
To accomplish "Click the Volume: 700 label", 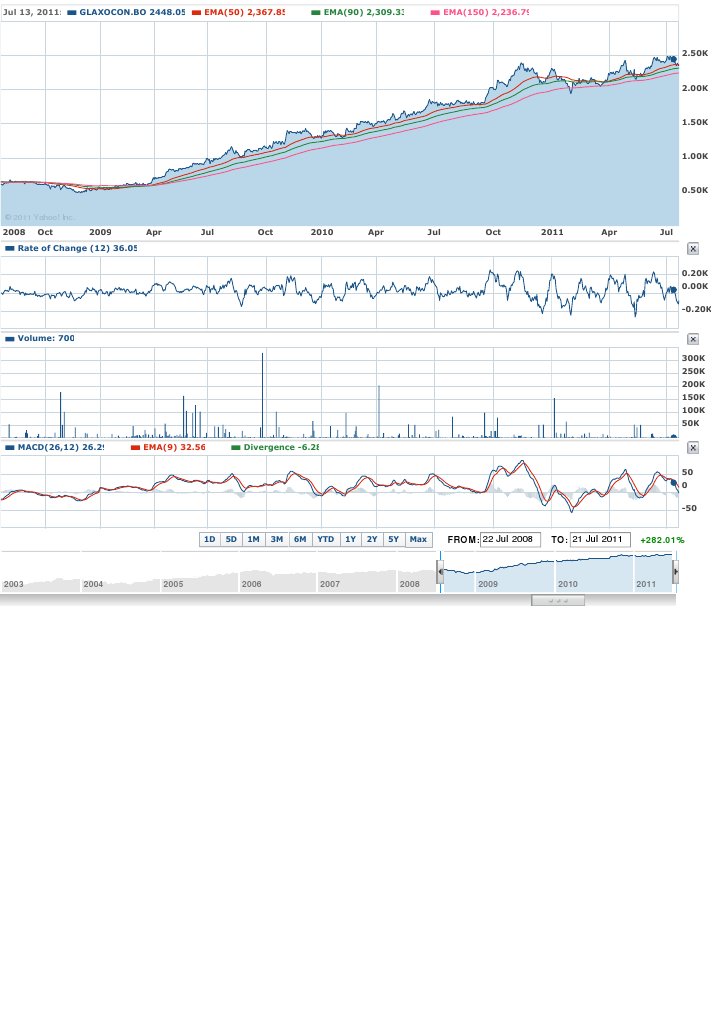I will click(x=46, y=339).
